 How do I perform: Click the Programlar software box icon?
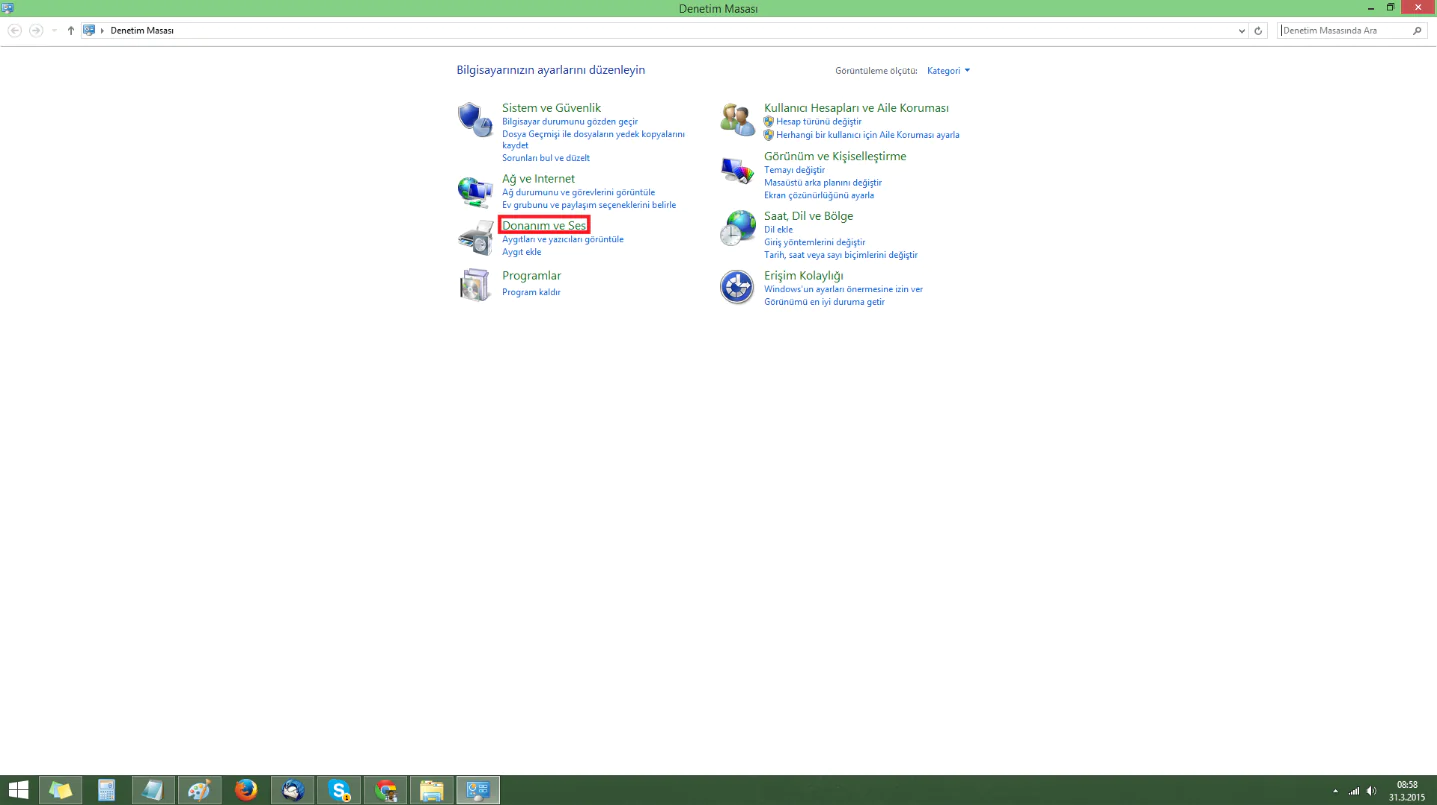(474, 285)
